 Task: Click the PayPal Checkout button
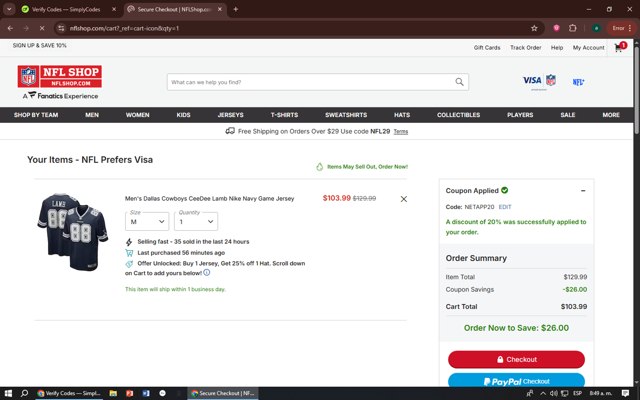click(516, 381)
